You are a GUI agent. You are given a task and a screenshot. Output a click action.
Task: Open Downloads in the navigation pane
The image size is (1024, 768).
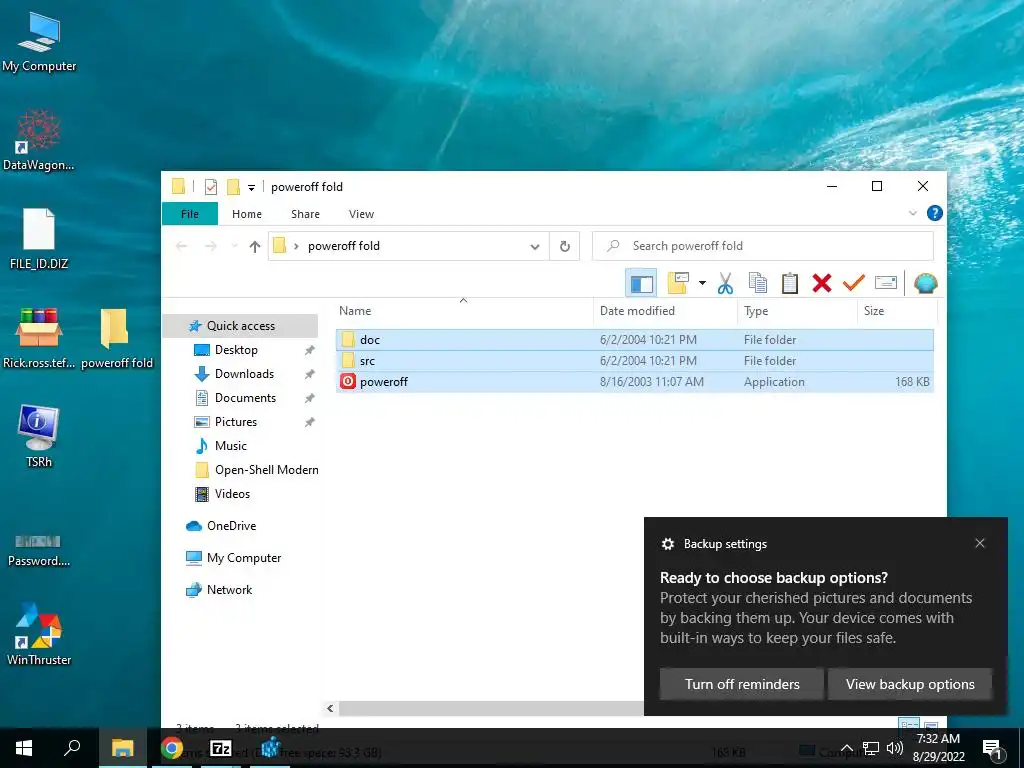click(244, 374)
